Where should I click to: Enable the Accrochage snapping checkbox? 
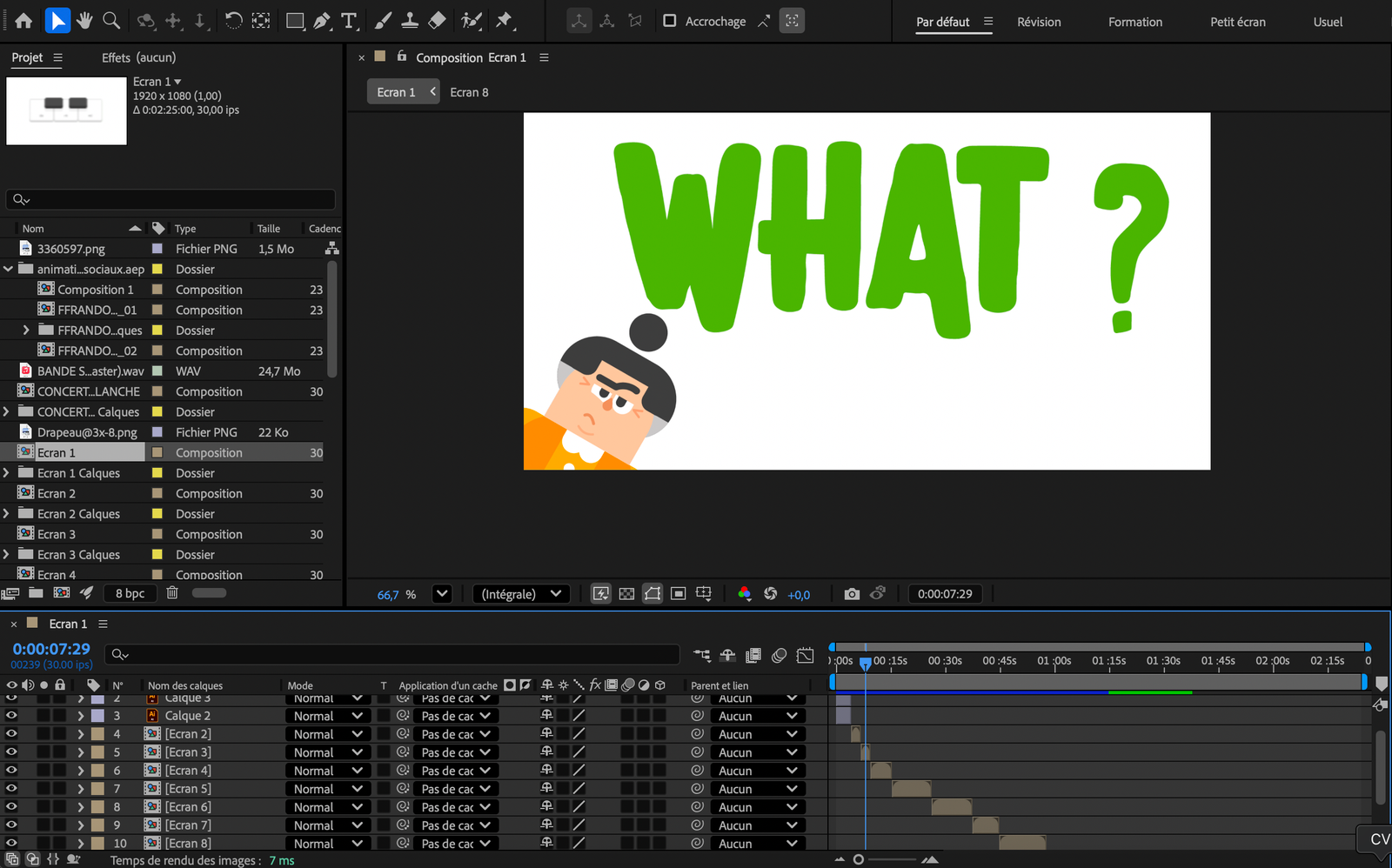669,21
